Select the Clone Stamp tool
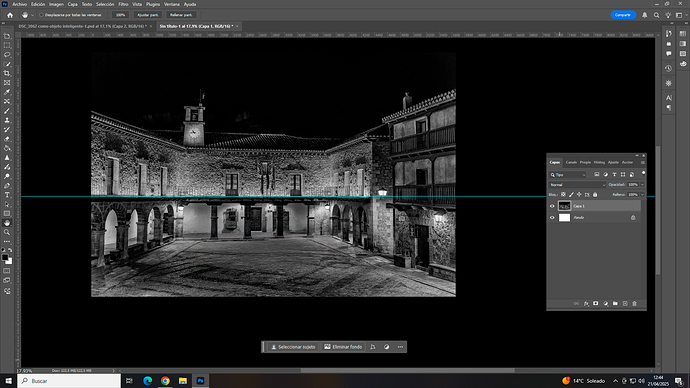The image size is (690, 388). click(x=7, y=120)
